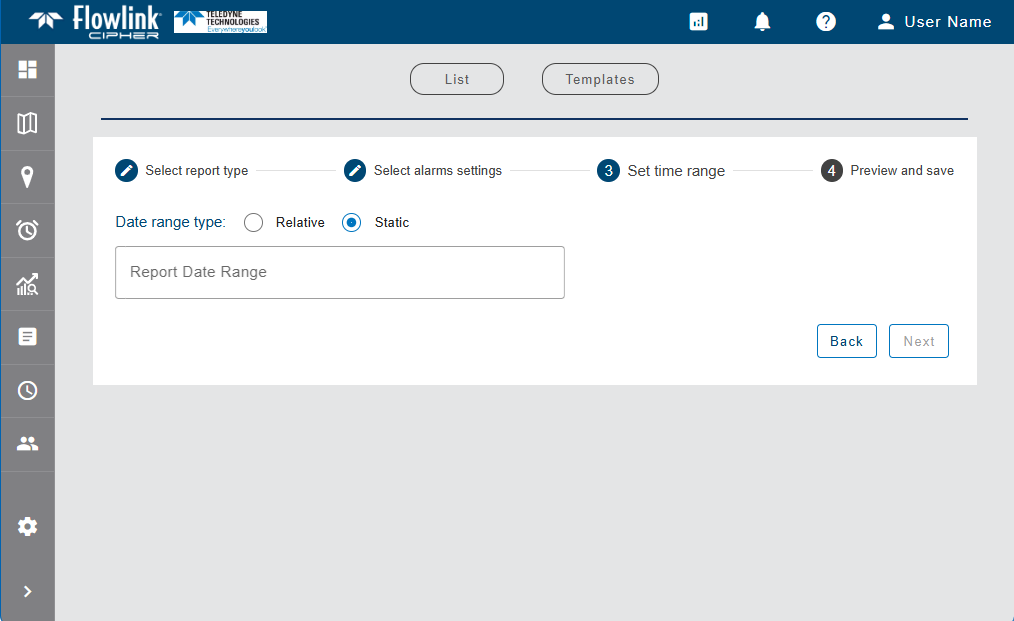Open the help question mark icon
The image size is (1014, 621).
[x=826, y=22]
